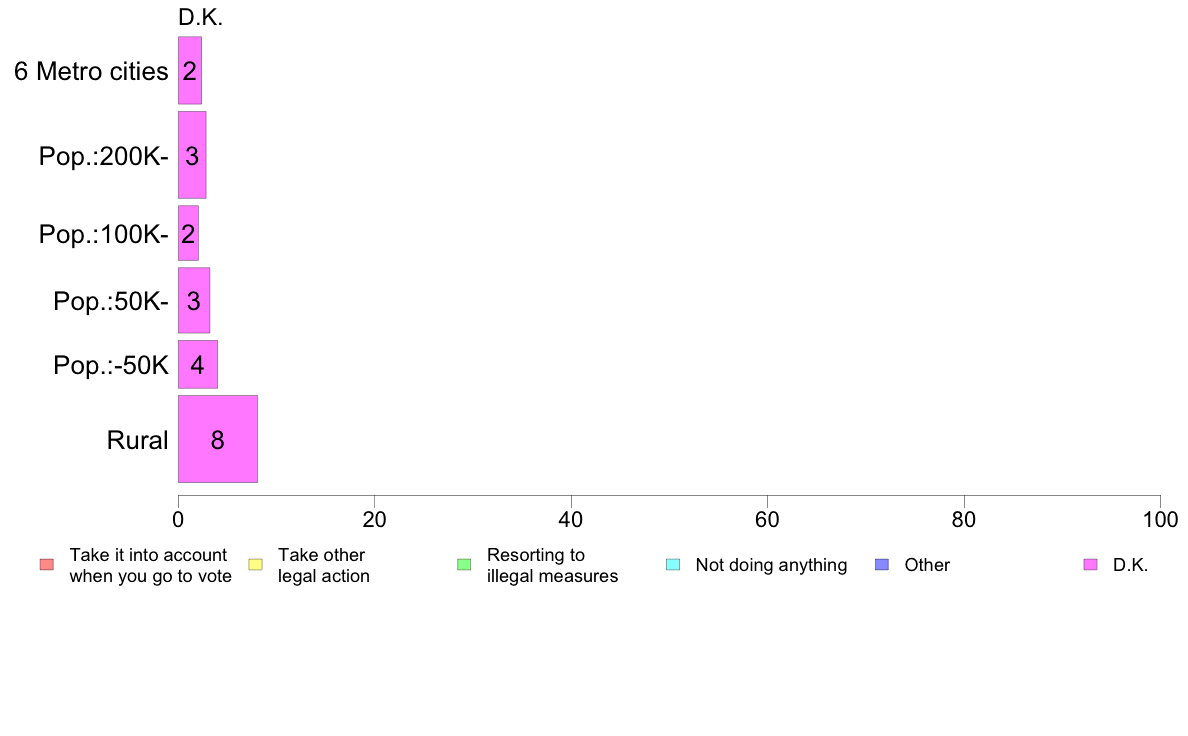Click the cyan 'Not doing anything' legend swatch
The image size is (1188, 736).
[673, 565]
